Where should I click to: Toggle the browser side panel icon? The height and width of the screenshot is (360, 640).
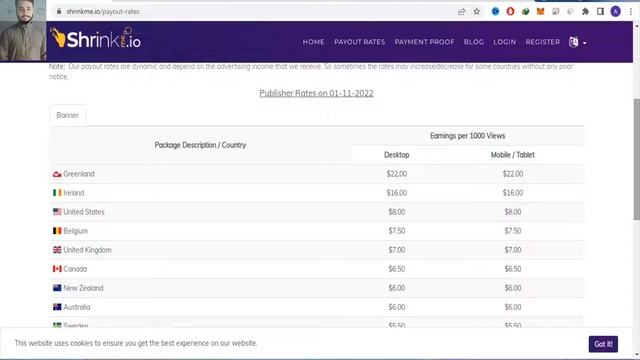pyautogui.click(x=600, y=11)
